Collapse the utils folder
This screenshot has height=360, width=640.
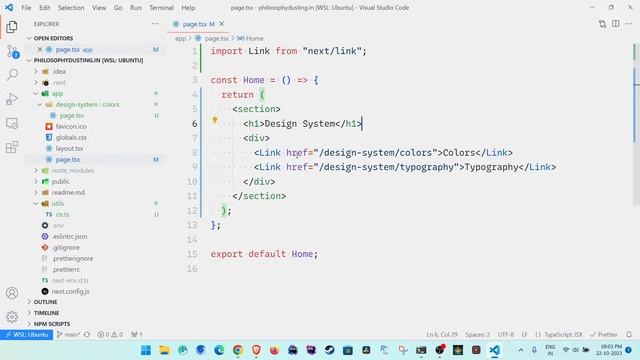[x=58, y=203]
